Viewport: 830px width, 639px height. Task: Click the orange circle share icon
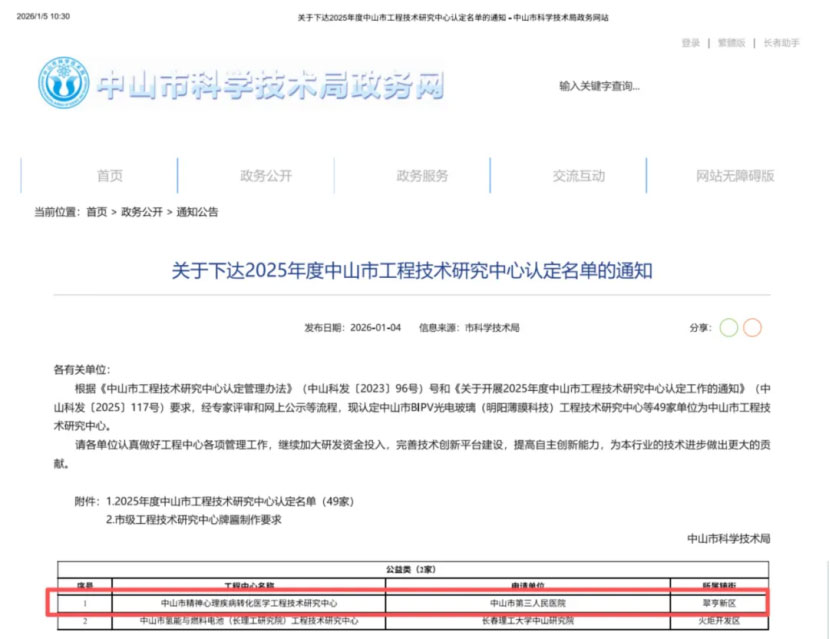click(752, 328)
